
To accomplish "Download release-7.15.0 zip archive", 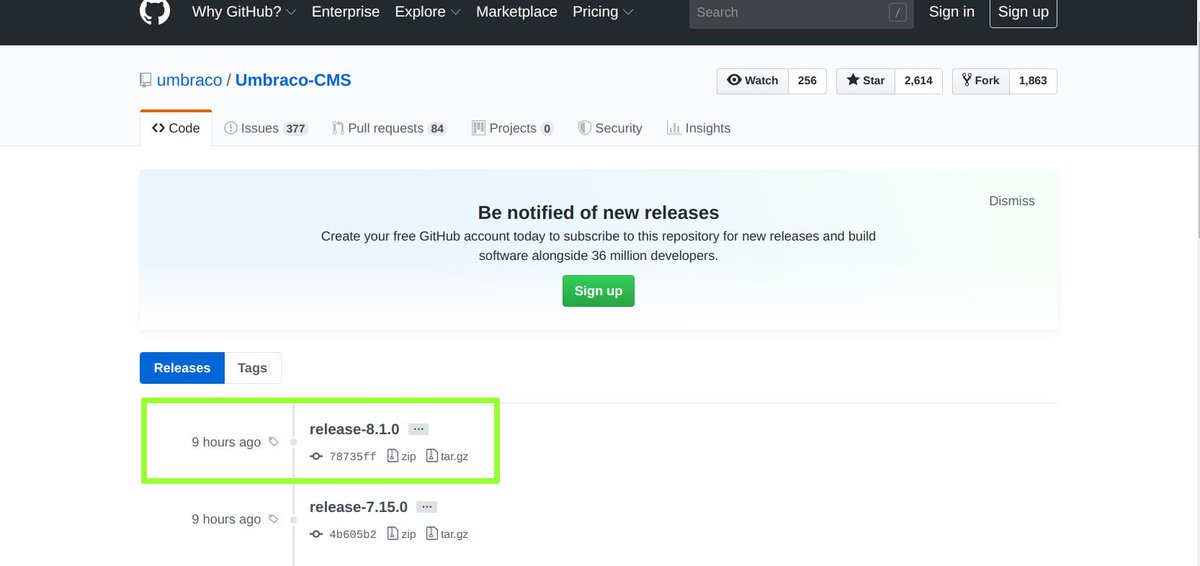I will click(402, 534).
